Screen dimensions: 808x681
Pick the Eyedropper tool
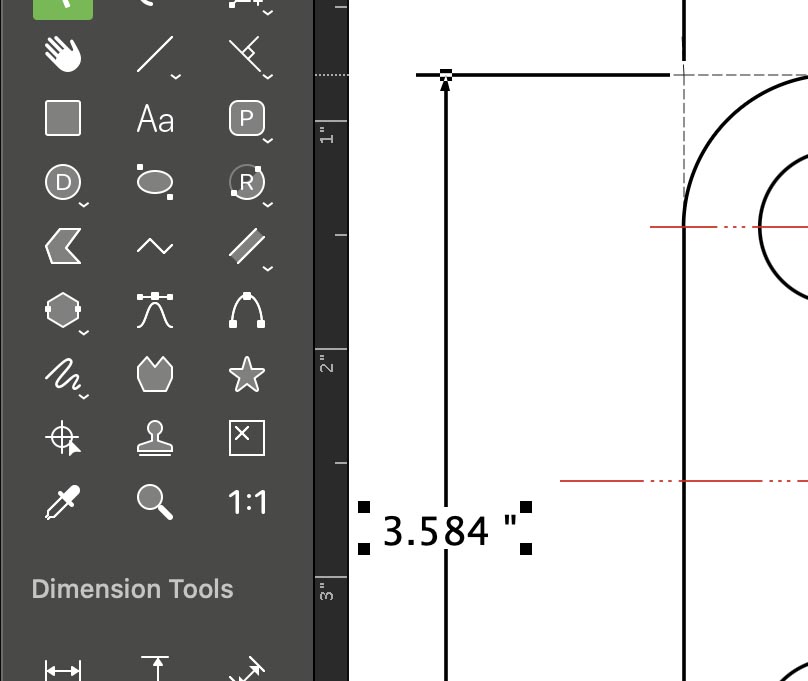coord(62,501)
